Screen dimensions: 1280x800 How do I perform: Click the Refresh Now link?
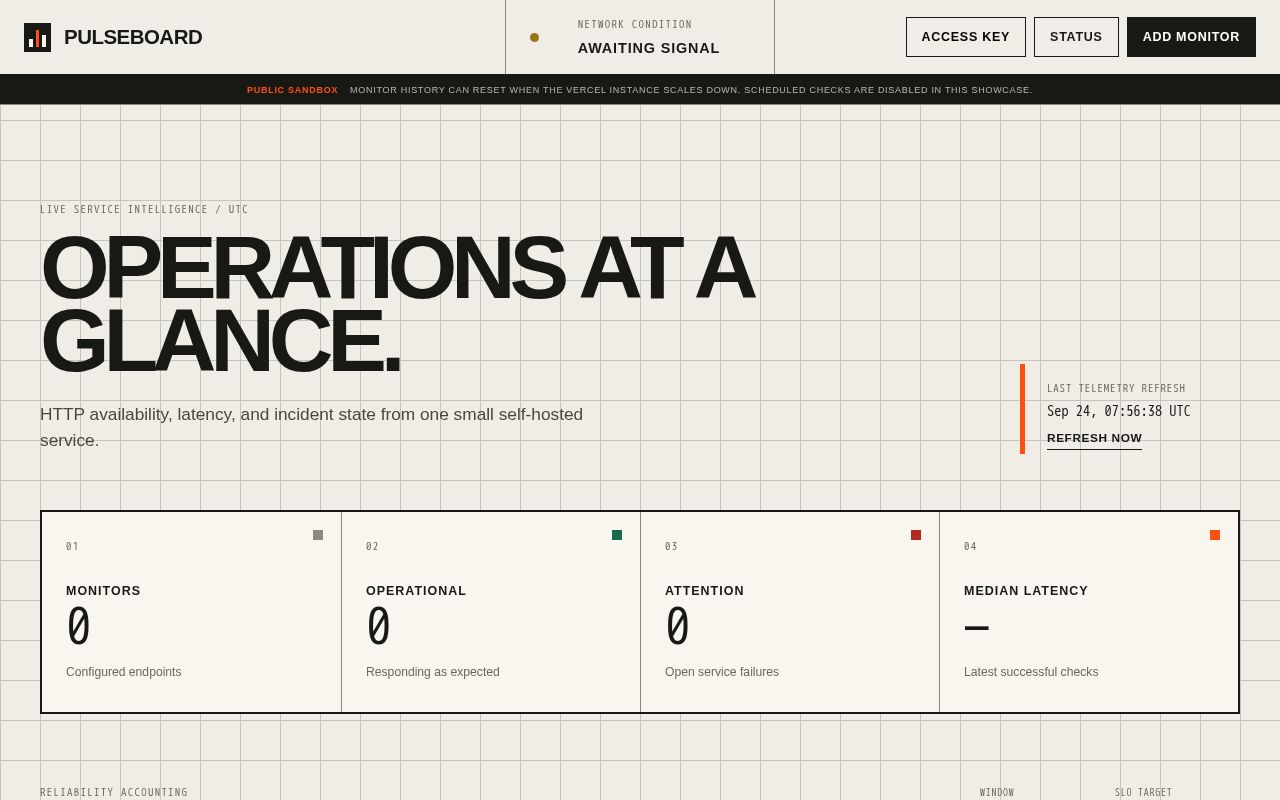point(1094,438)
